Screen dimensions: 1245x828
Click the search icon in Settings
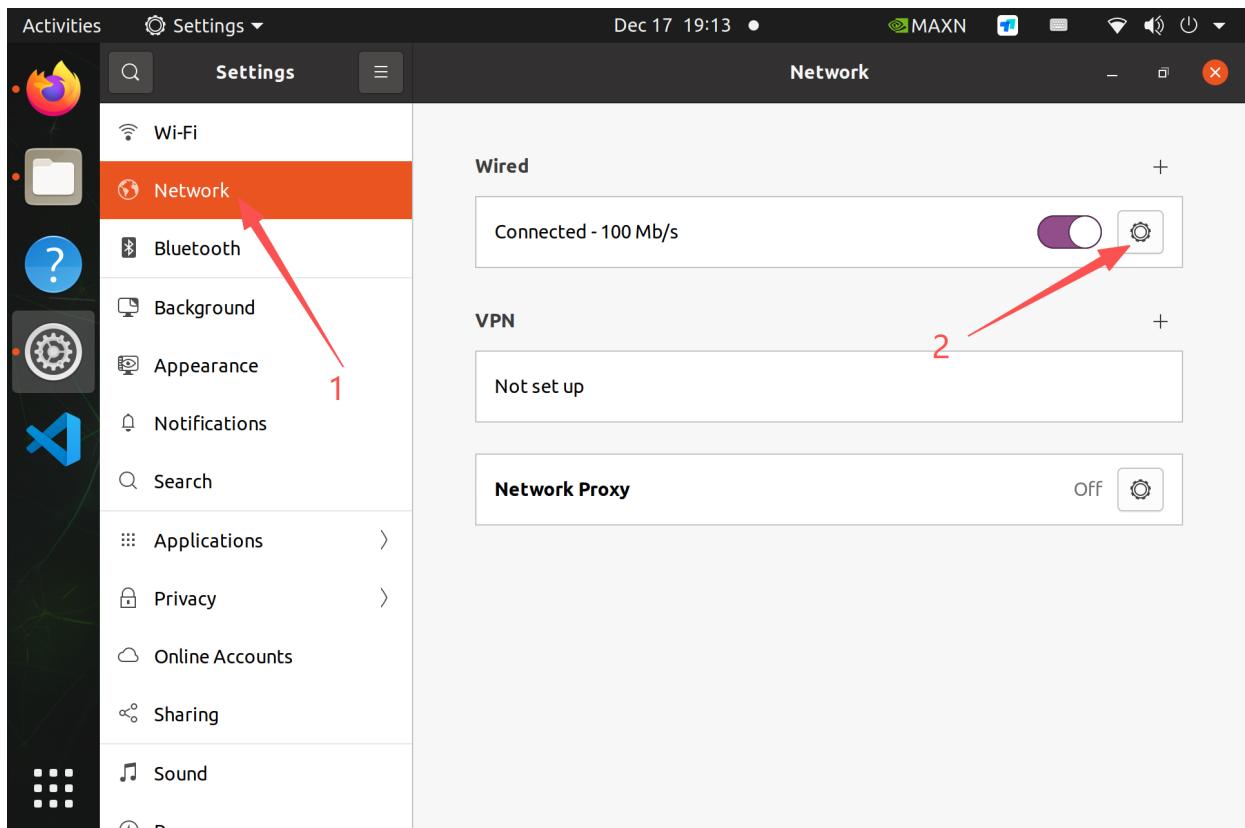click(131, 72)
